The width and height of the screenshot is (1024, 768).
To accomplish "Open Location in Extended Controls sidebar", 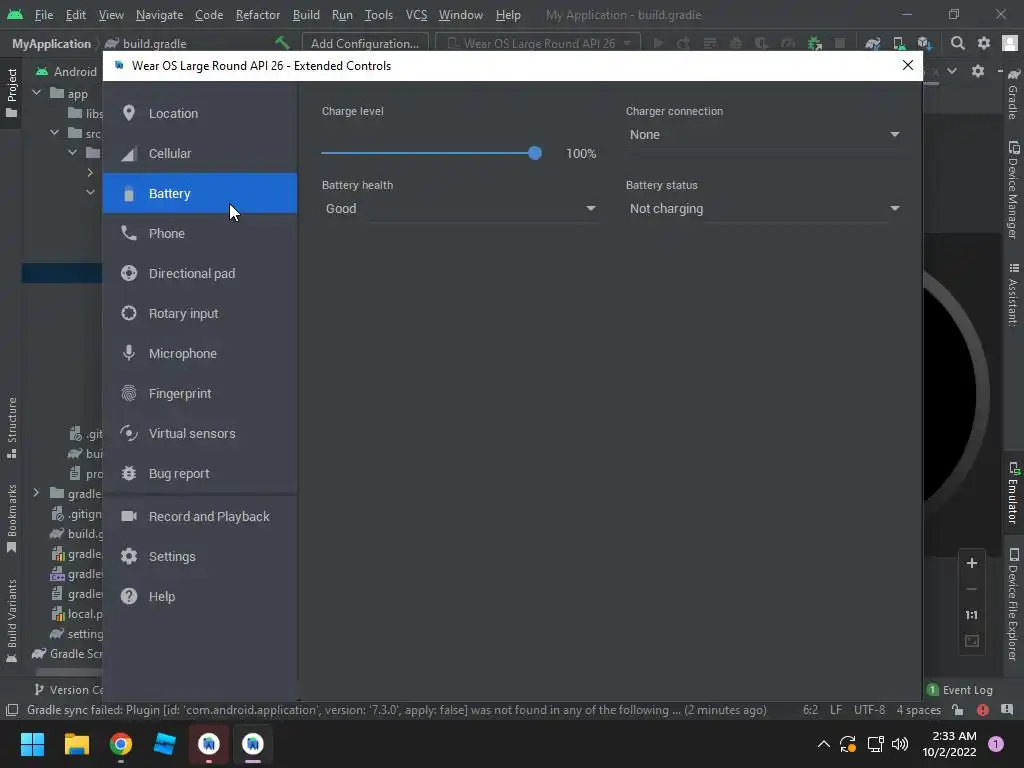I will pos(200,113).
